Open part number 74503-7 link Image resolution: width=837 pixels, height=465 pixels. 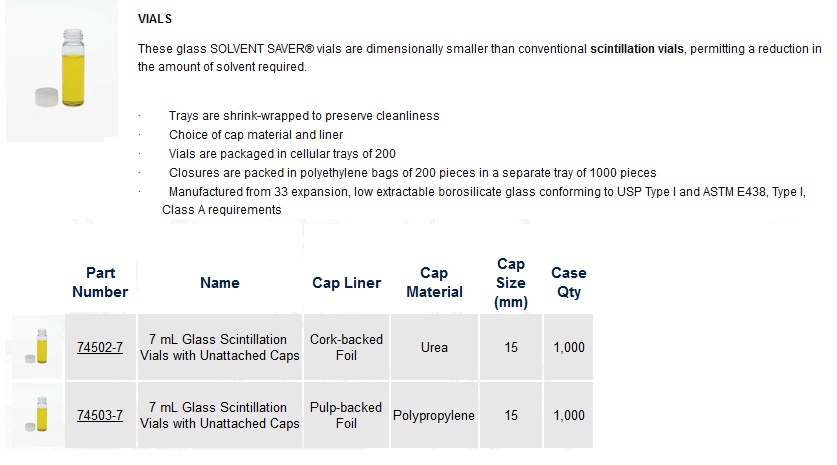100,415
